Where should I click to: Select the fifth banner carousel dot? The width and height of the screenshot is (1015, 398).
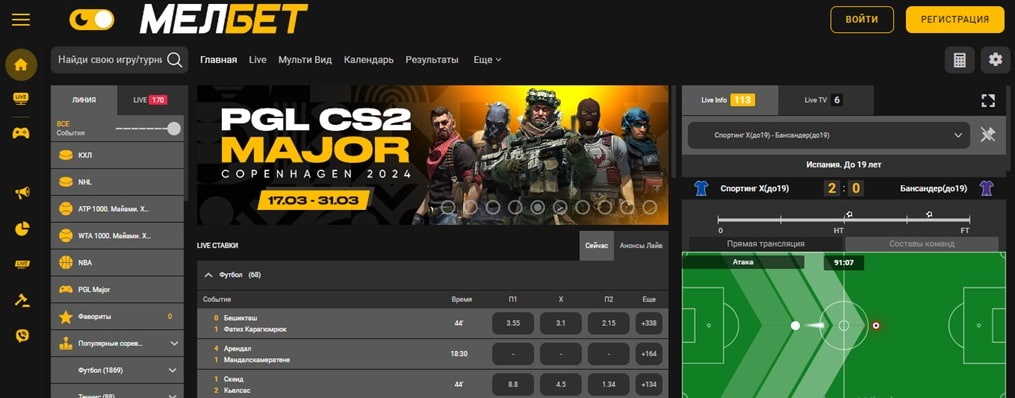pyautogui.click(x=537, y=207)
